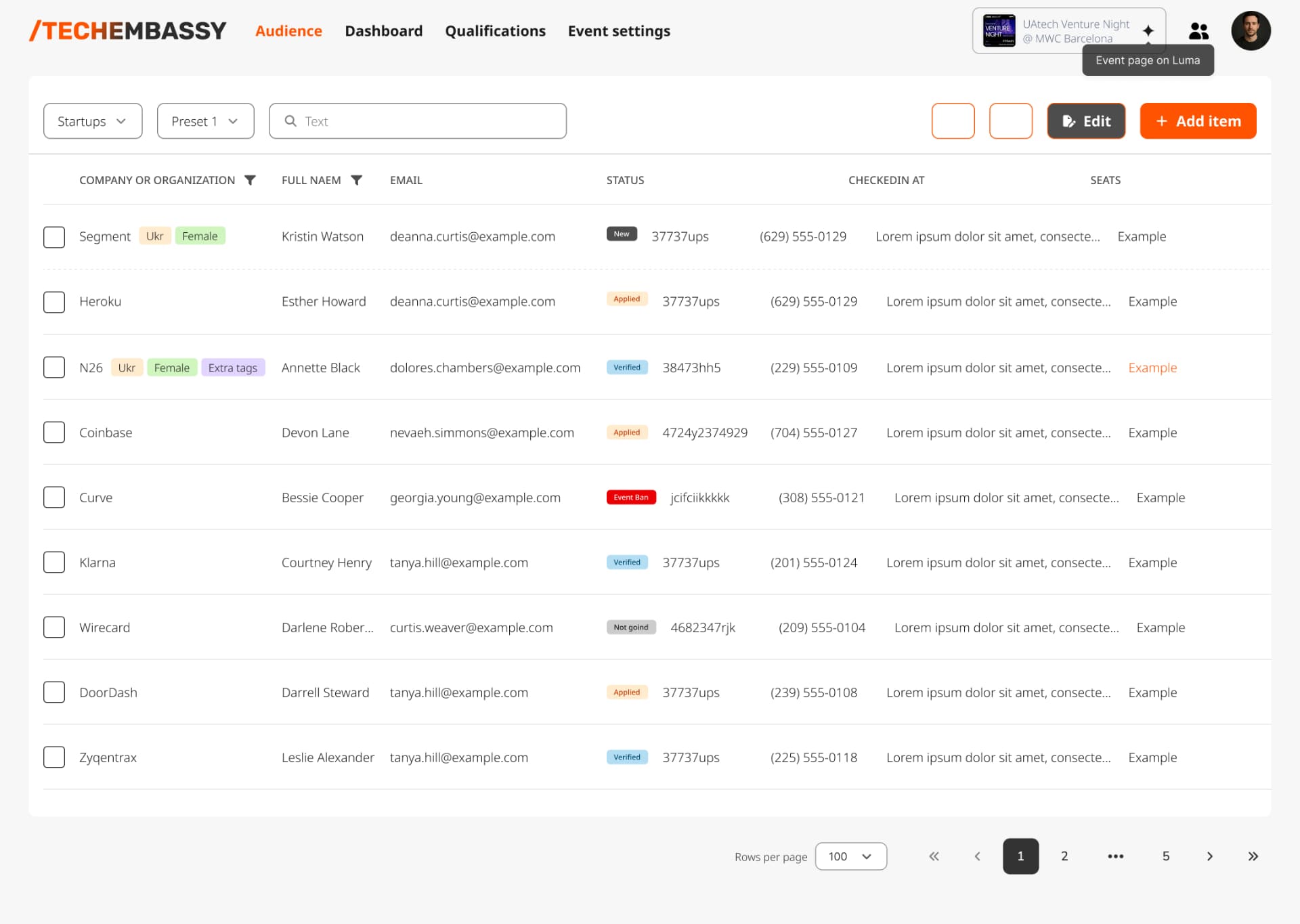1300x924 pixels.
Task: Go to the Qualifications tab
Action: pos(495,31)
